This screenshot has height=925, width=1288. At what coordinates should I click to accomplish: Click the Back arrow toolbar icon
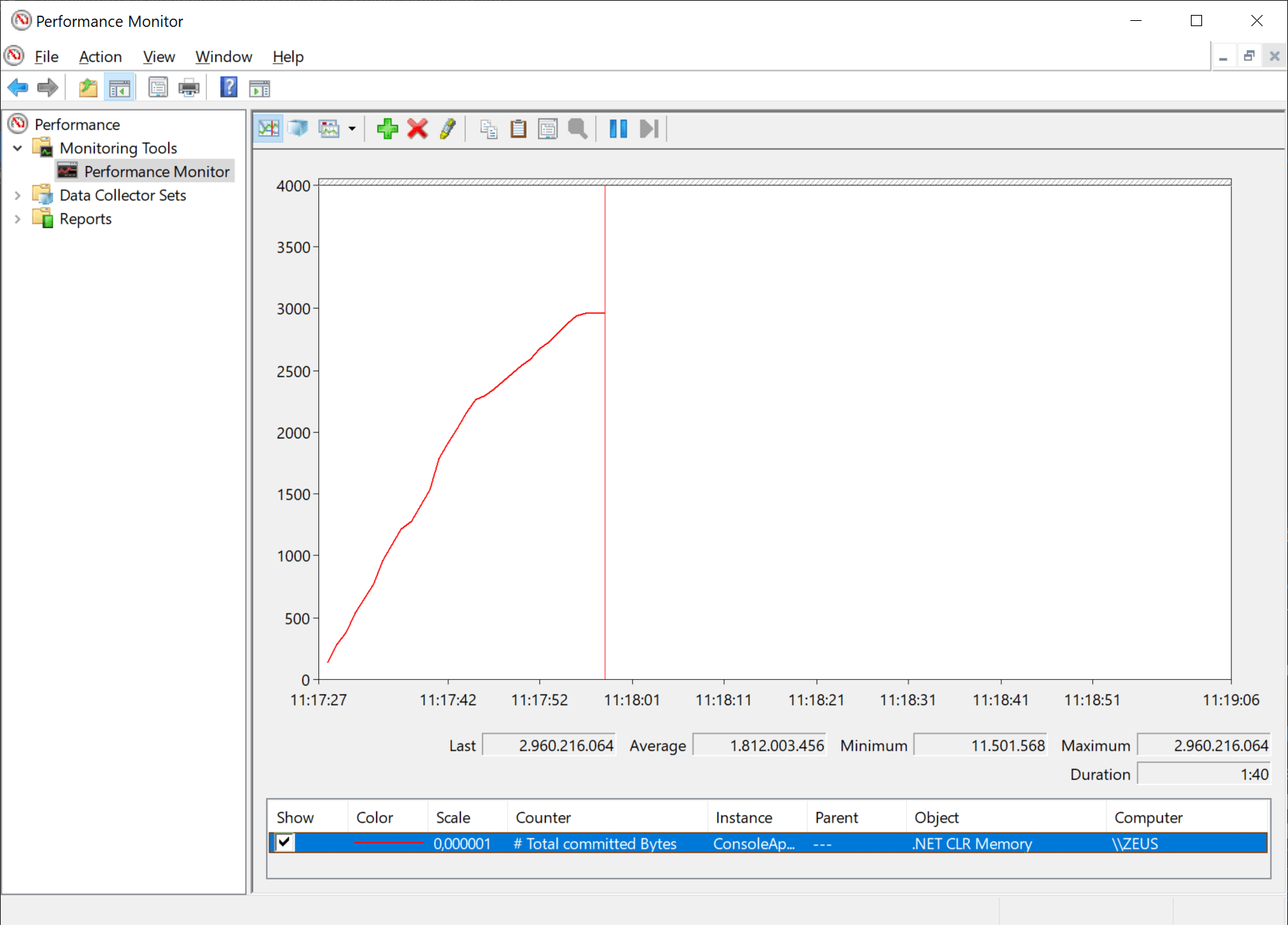point(18,88)
